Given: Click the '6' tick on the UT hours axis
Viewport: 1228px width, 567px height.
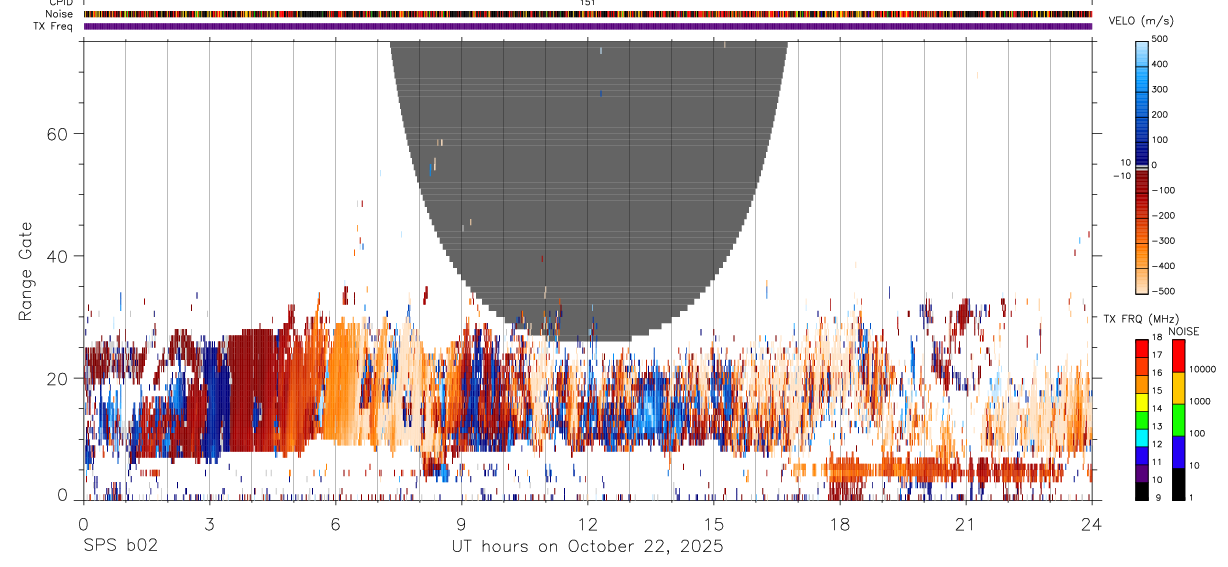Looking at the screenshot, I should (x=335, y=523).
